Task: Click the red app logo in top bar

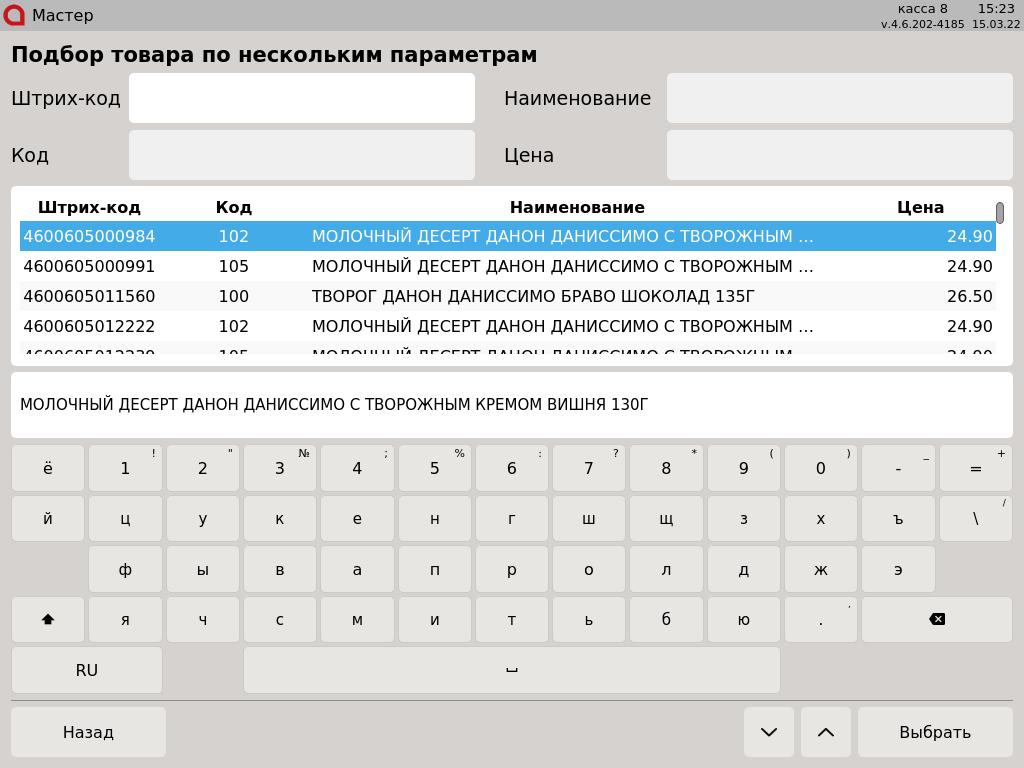Action: pos(14,15)
